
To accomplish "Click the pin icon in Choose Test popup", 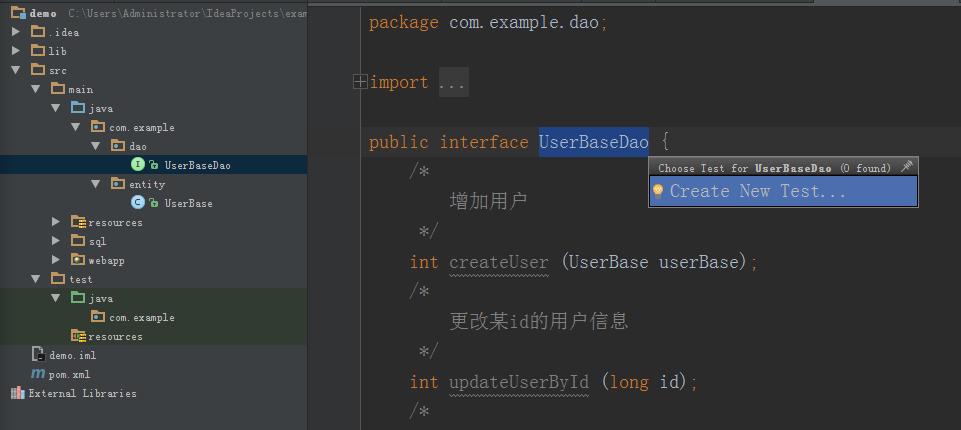I will (x=906, y=167).
